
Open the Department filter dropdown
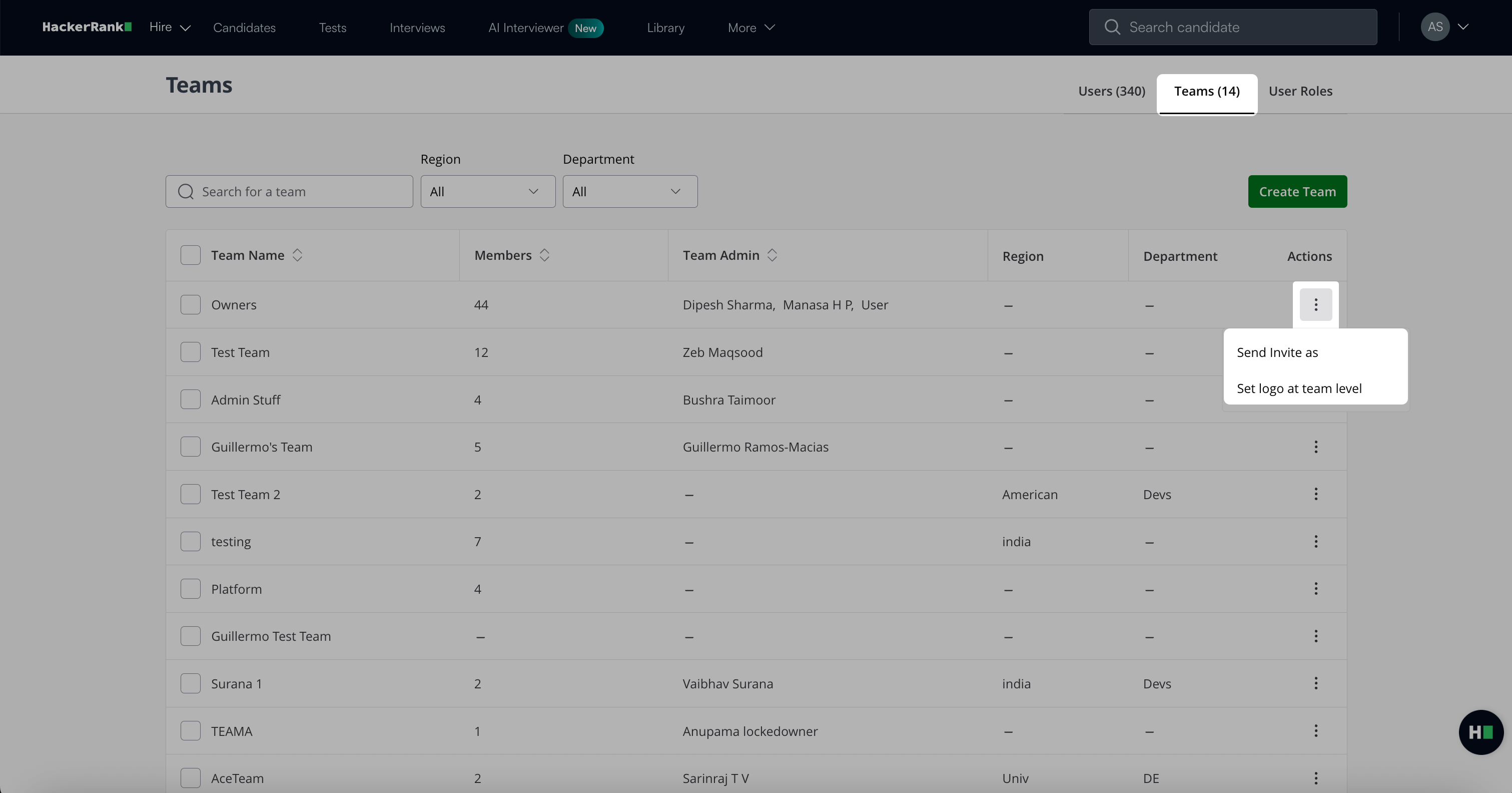629,192
